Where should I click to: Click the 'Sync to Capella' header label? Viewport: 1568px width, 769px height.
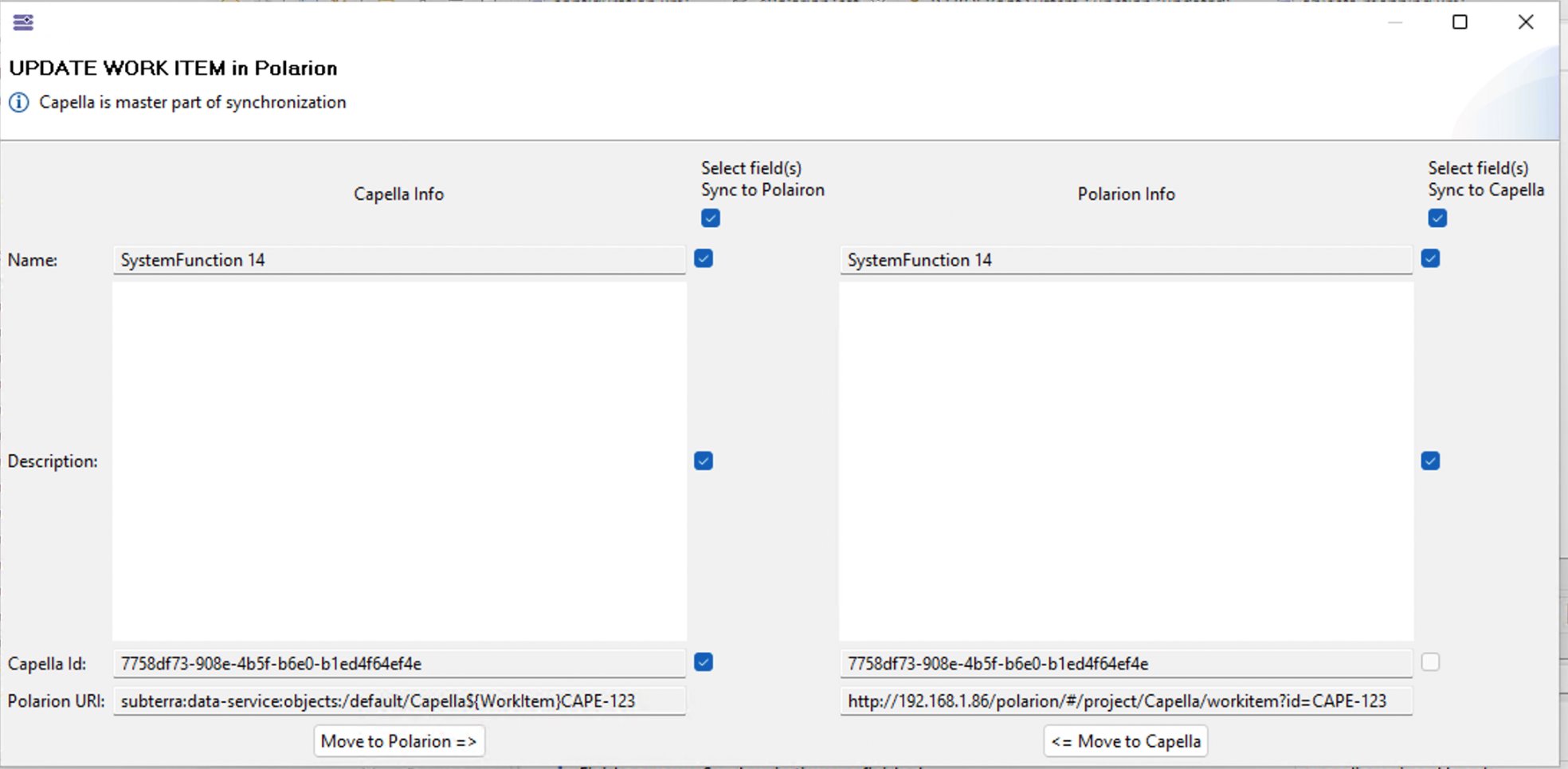click(1486, 190)
